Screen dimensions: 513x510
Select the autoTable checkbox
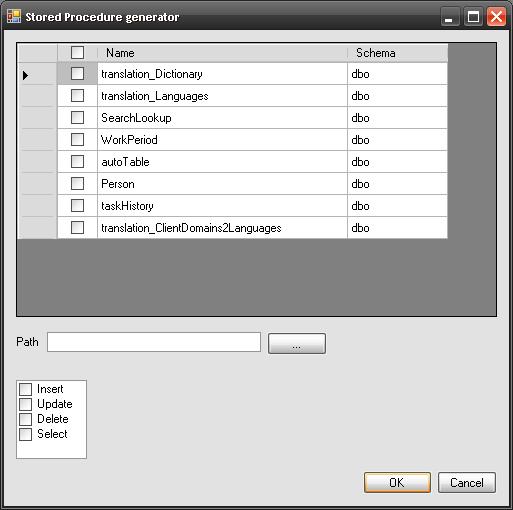coord(77,162)
